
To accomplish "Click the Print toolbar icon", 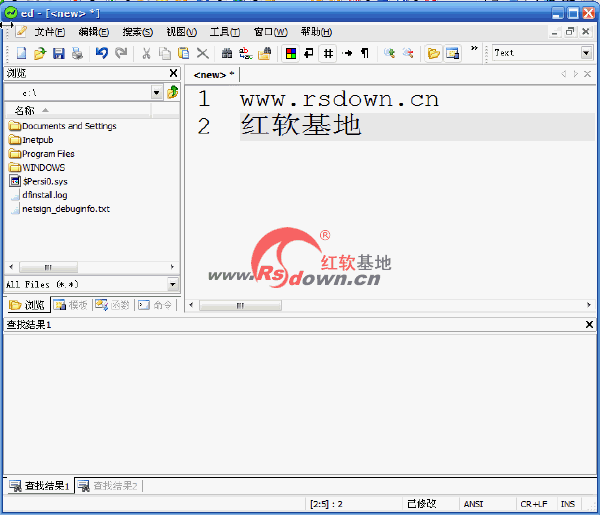I will click(77, 53).
